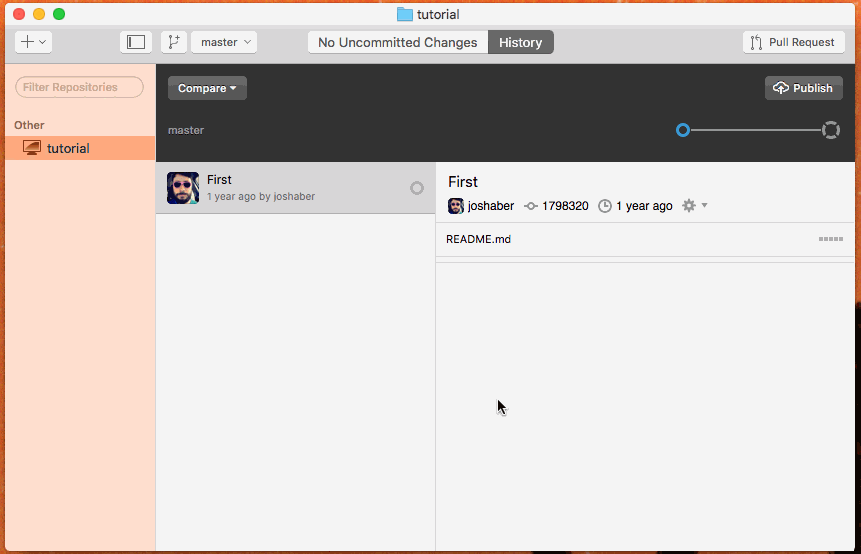This screenshot has height=554, width=861.
Task: Click the README.md change indicator dots
Action: coord(831,239)
